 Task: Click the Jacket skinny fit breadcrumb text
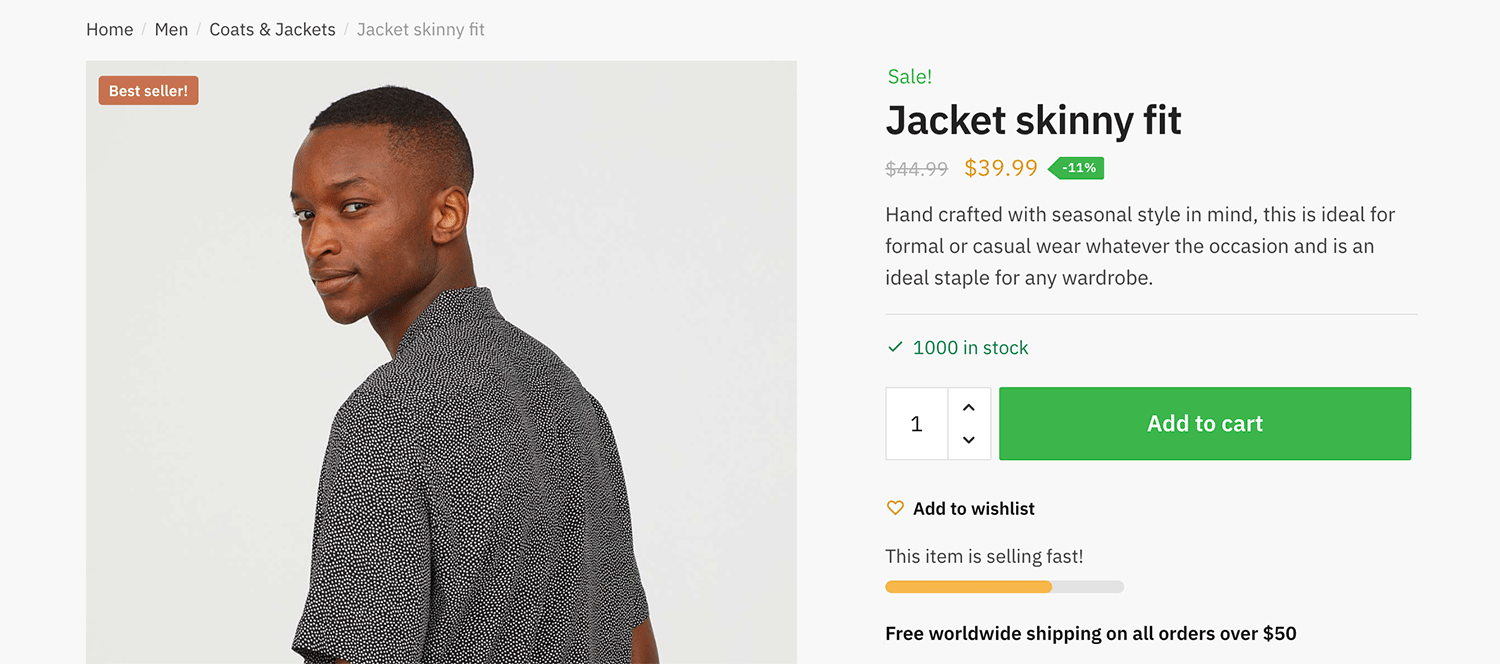(x=420, y=30)
